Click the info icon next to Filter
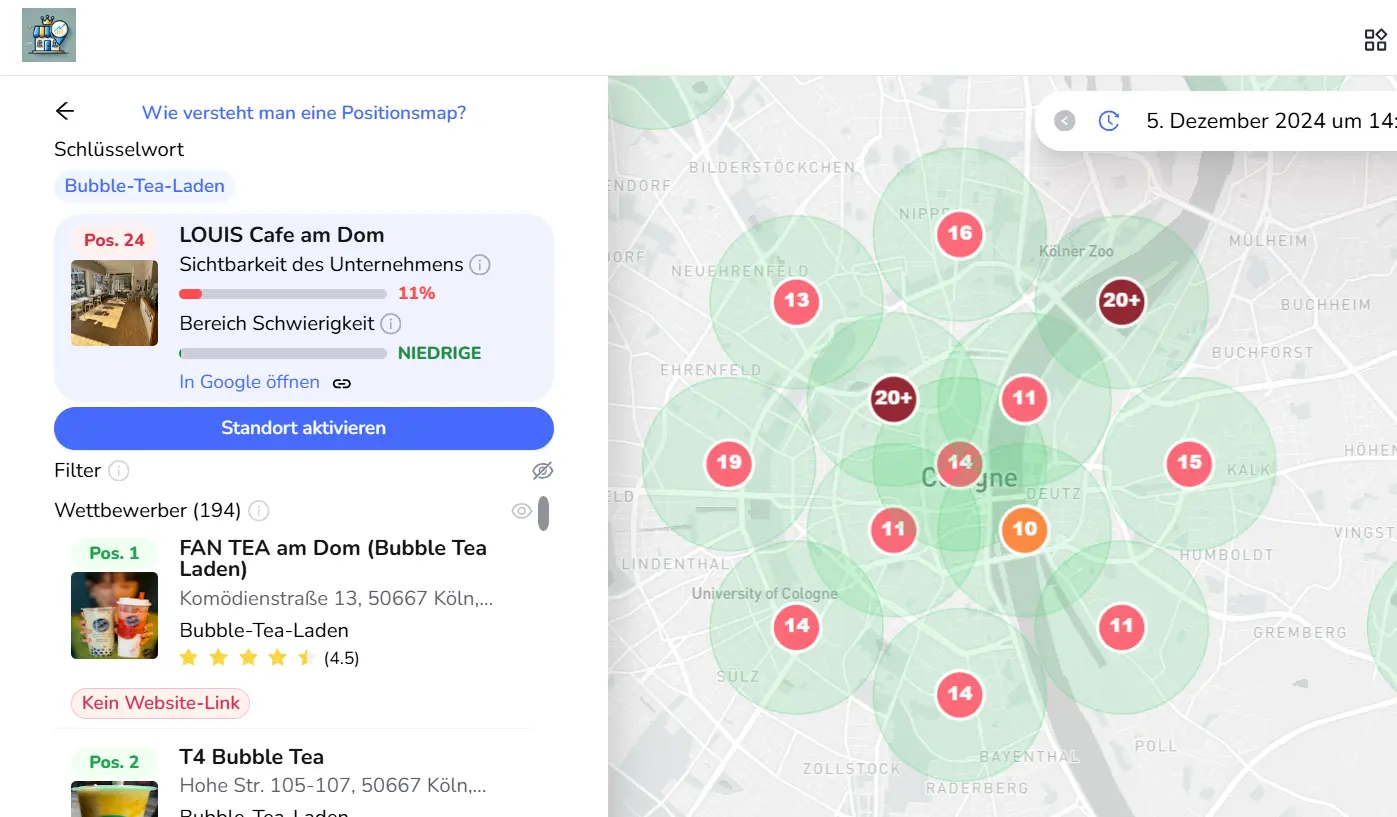This screenshot has height=817, width=1397. [119, 471]
